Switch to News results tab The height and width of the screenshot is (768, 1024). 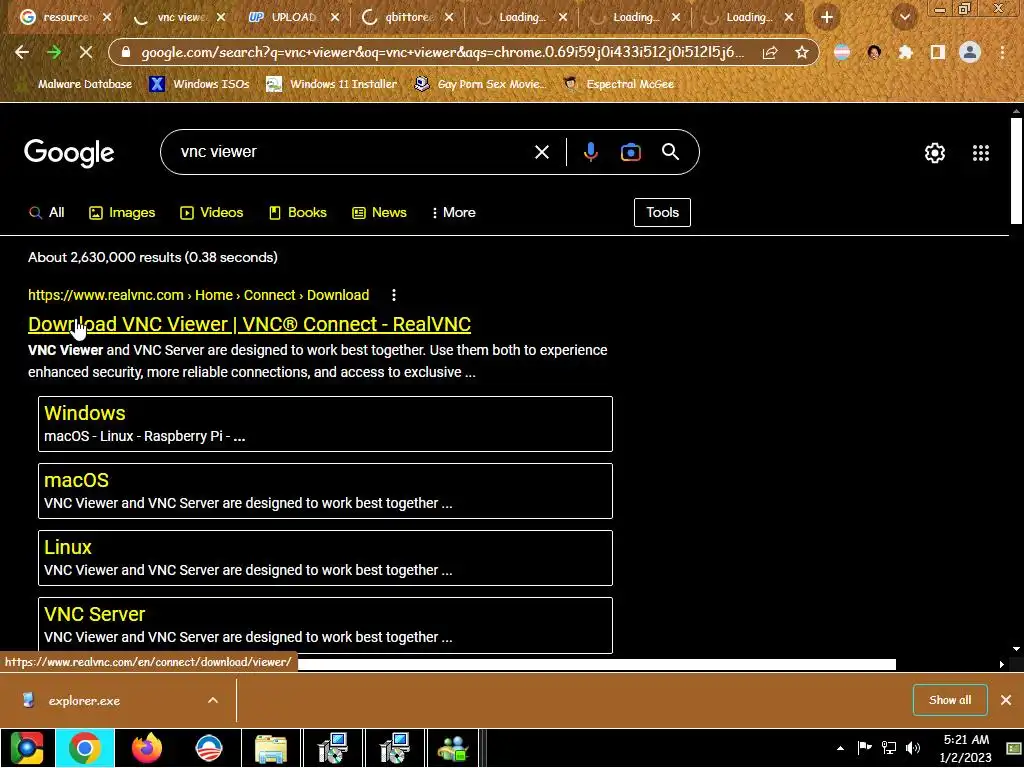[x=379, y=212]
